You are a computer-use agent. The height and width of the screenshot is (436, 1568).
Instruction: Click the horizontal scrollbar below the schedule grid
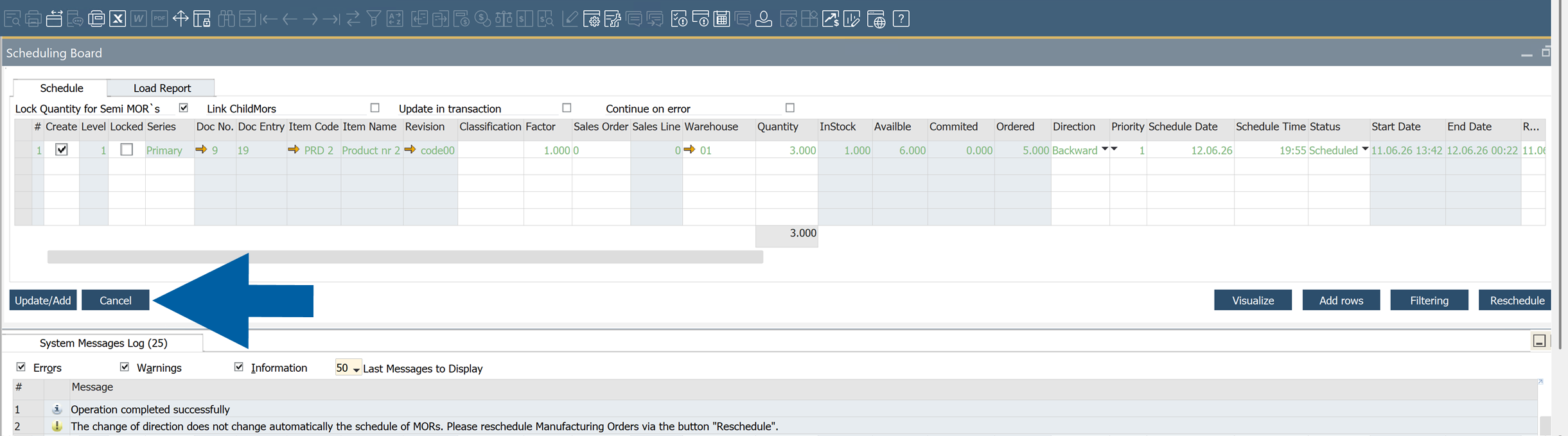click(405, 257)
